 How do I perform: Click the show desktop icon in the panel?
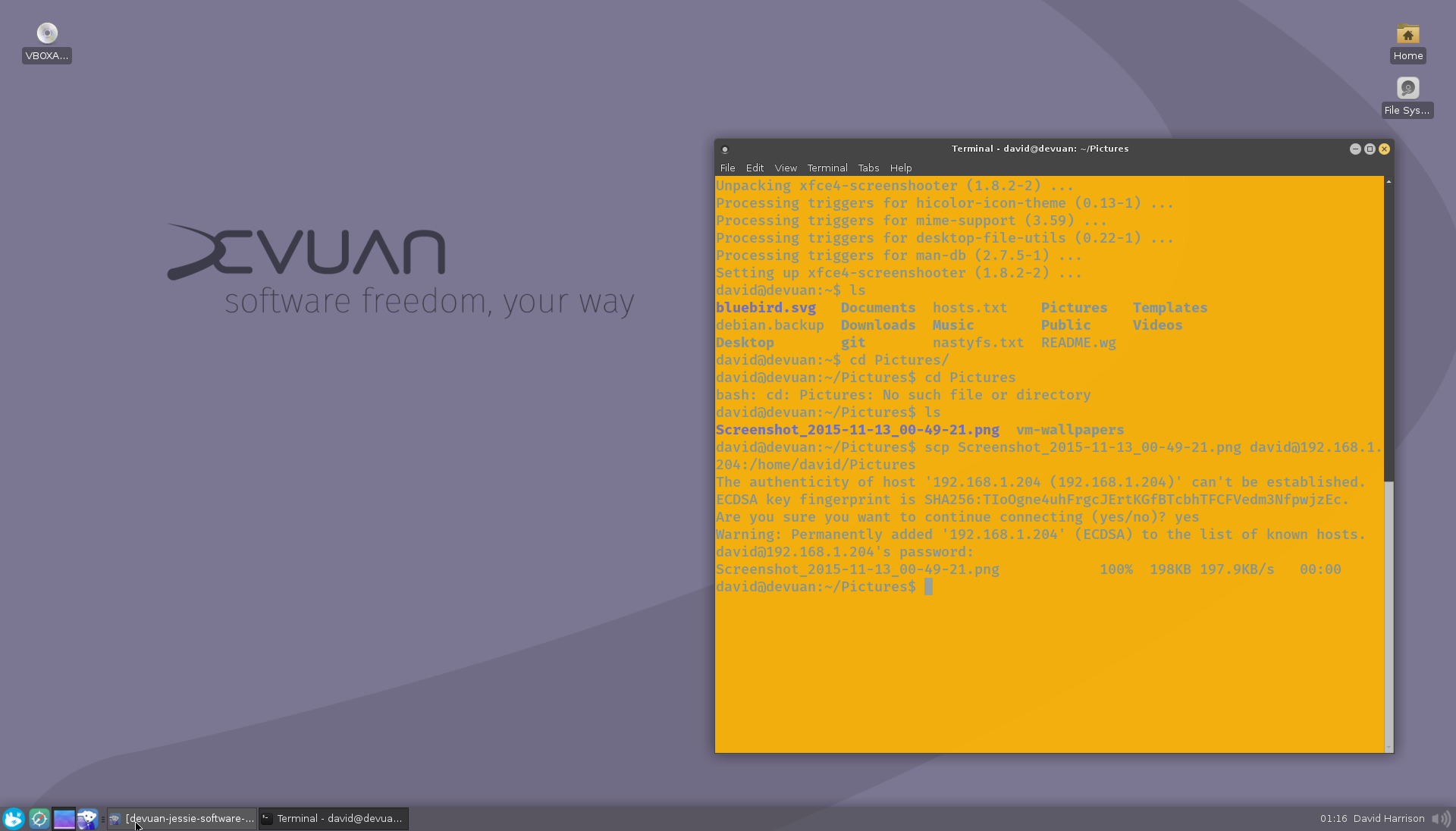64,819
